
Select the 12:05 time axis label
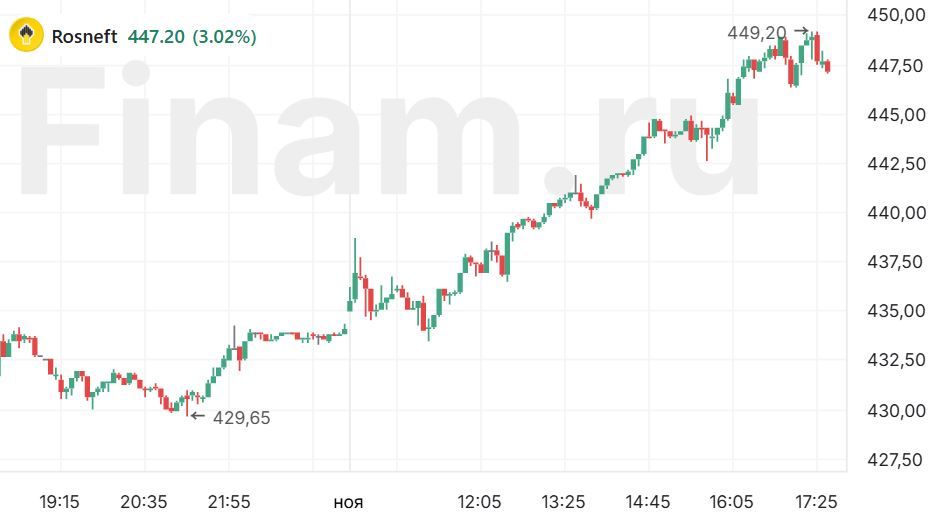[x=479, y=500]
